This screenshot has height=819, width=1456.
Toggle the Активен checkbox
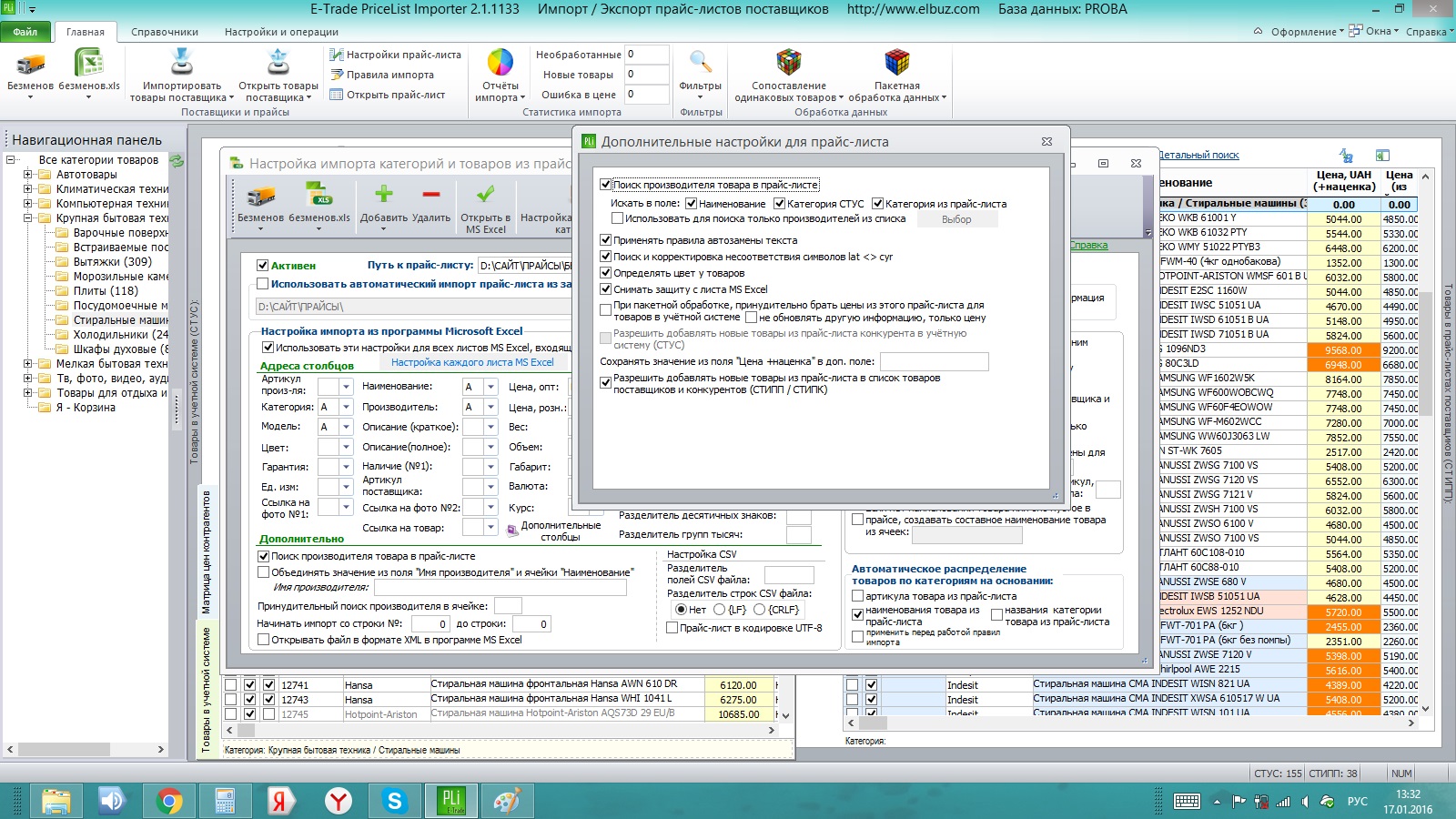[262, 265]
